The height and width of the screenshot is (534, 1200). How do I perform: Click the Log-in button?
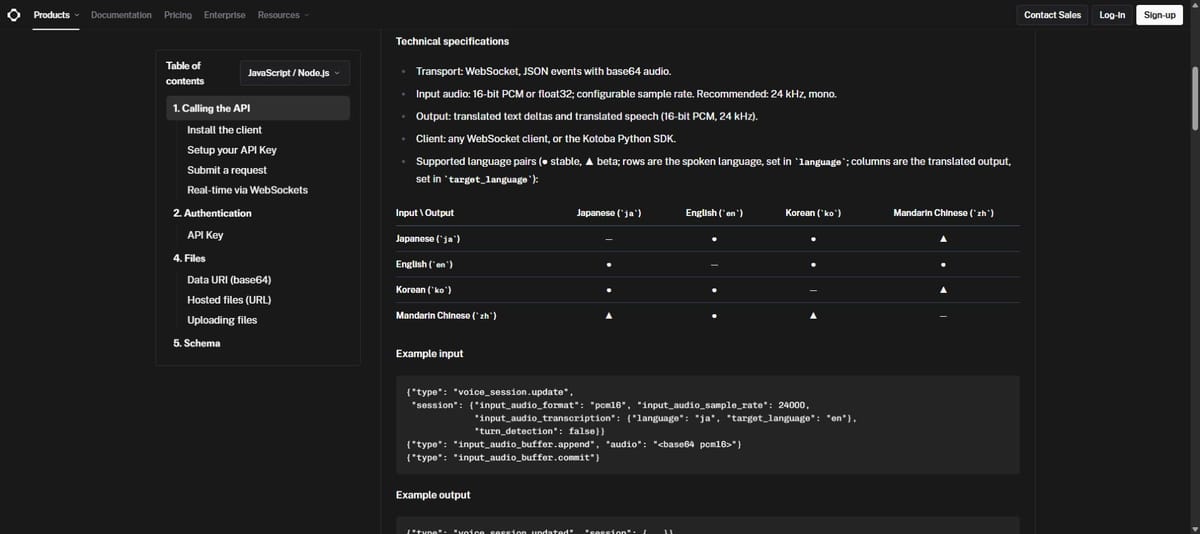[1112, 15]
